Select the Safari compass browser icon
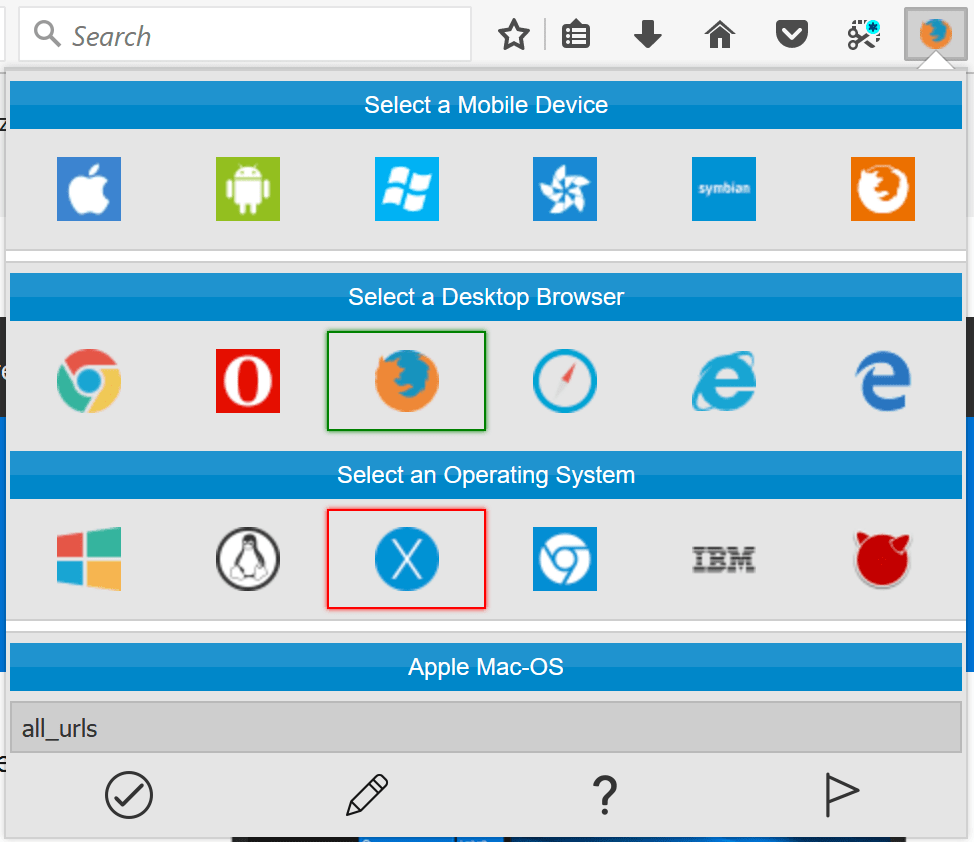 (x=565, y=381)
